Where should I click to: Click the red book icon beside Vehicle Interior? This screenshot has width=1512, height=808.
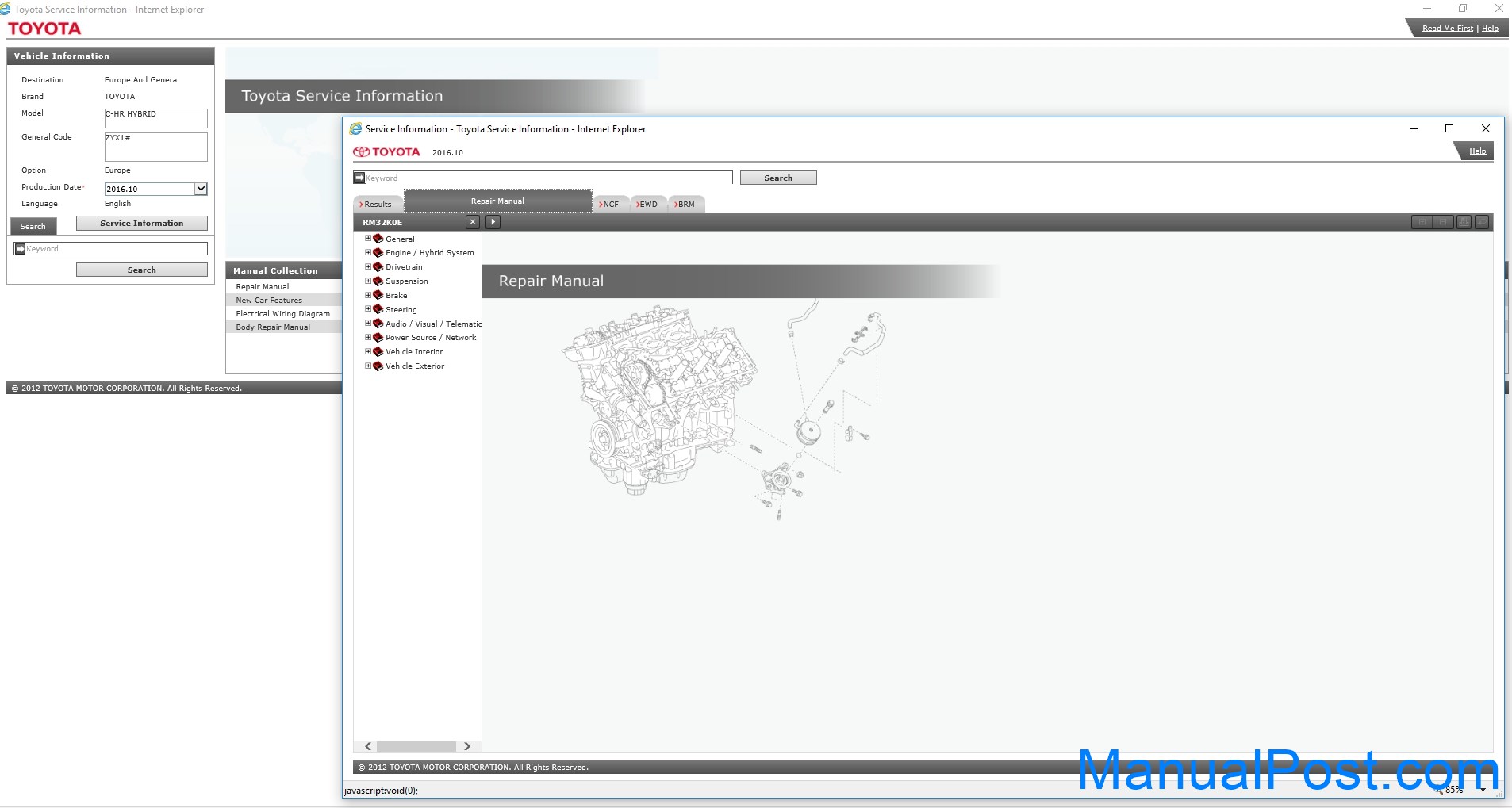point(378,351)
